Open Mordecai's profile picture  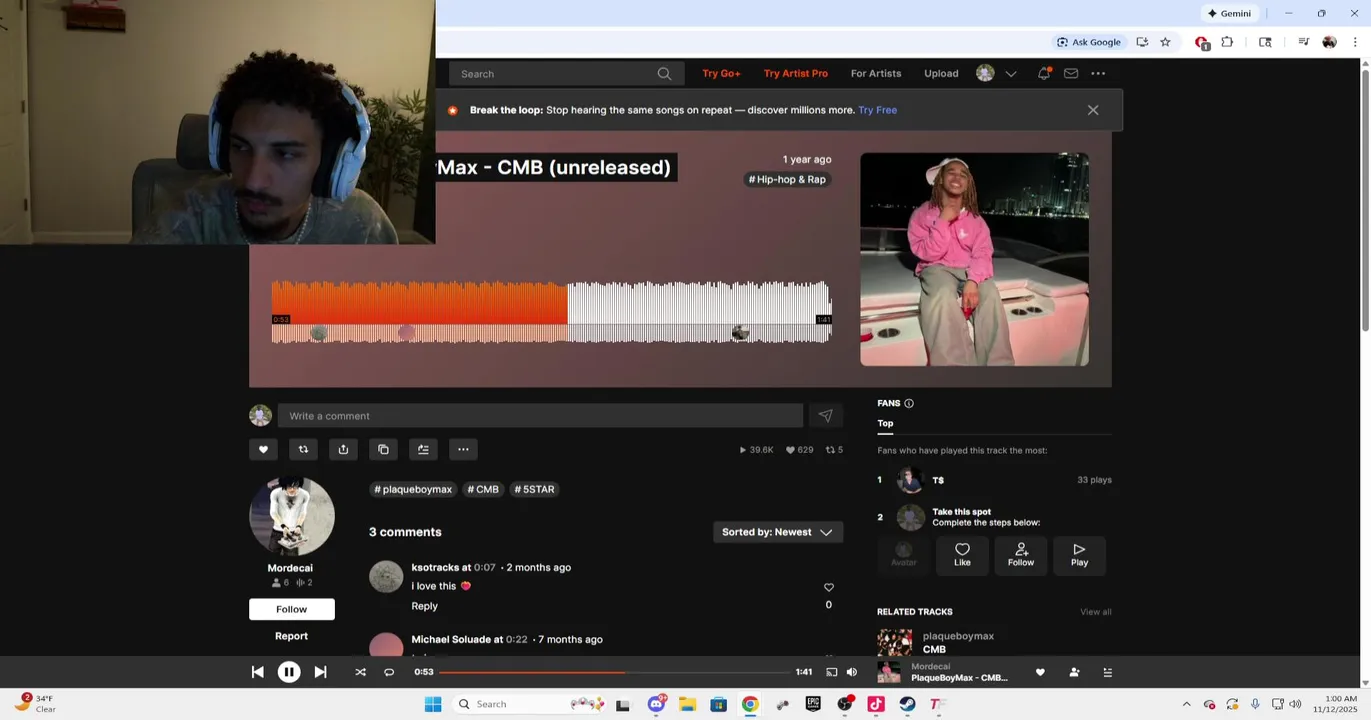click(292, 516)
